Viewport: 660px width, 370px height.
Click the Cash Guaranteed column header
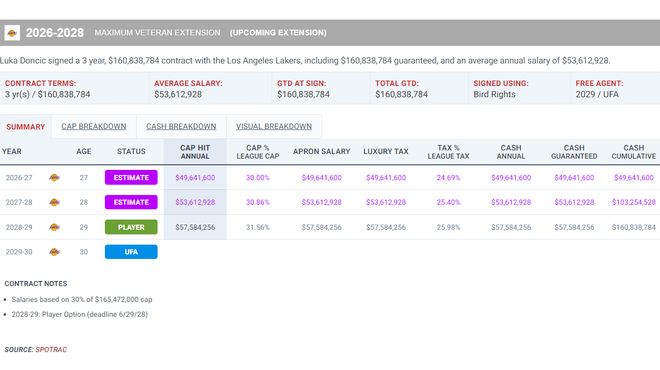click(574, 152)
